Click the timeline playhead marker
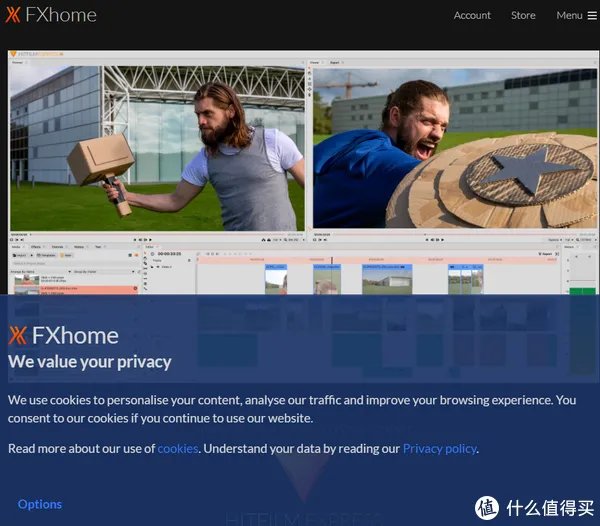This screenshot has width=600, height=526. pos(332,259)
